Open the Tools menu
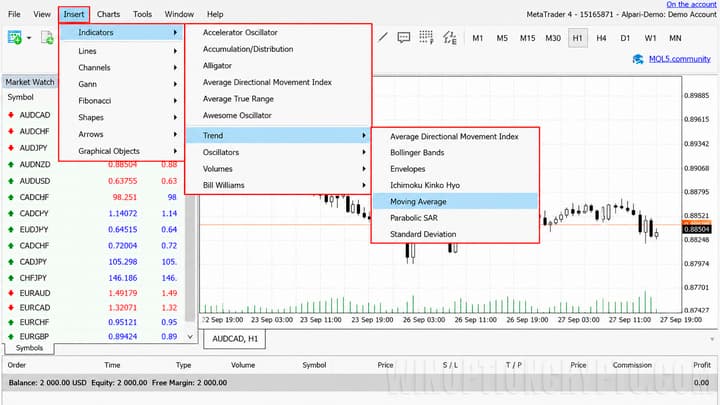 (x=142, y=14)
